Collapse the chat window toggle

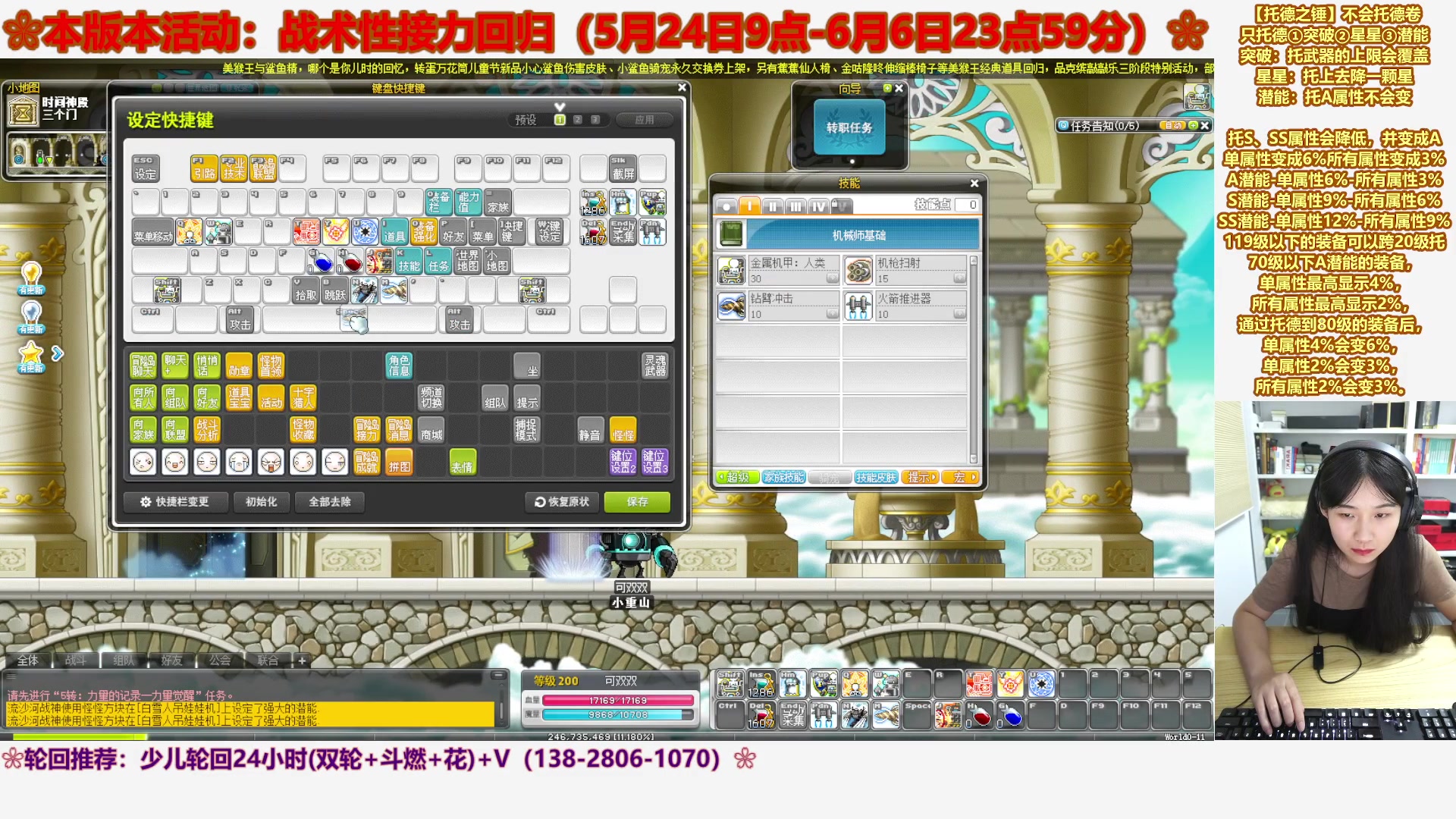(x=497, y=675)
